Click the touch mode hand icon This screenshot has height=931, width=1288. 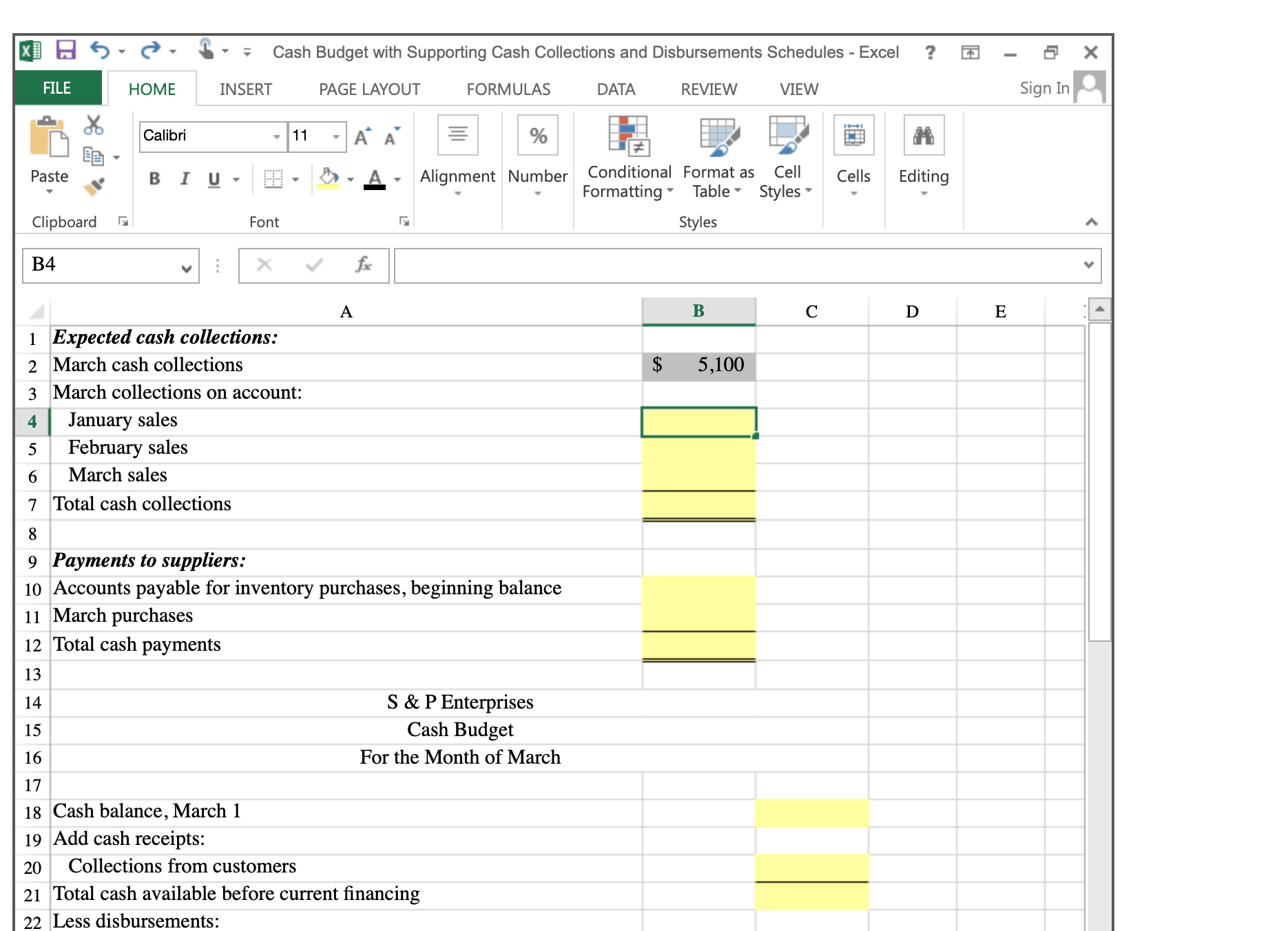click(206, 50)
